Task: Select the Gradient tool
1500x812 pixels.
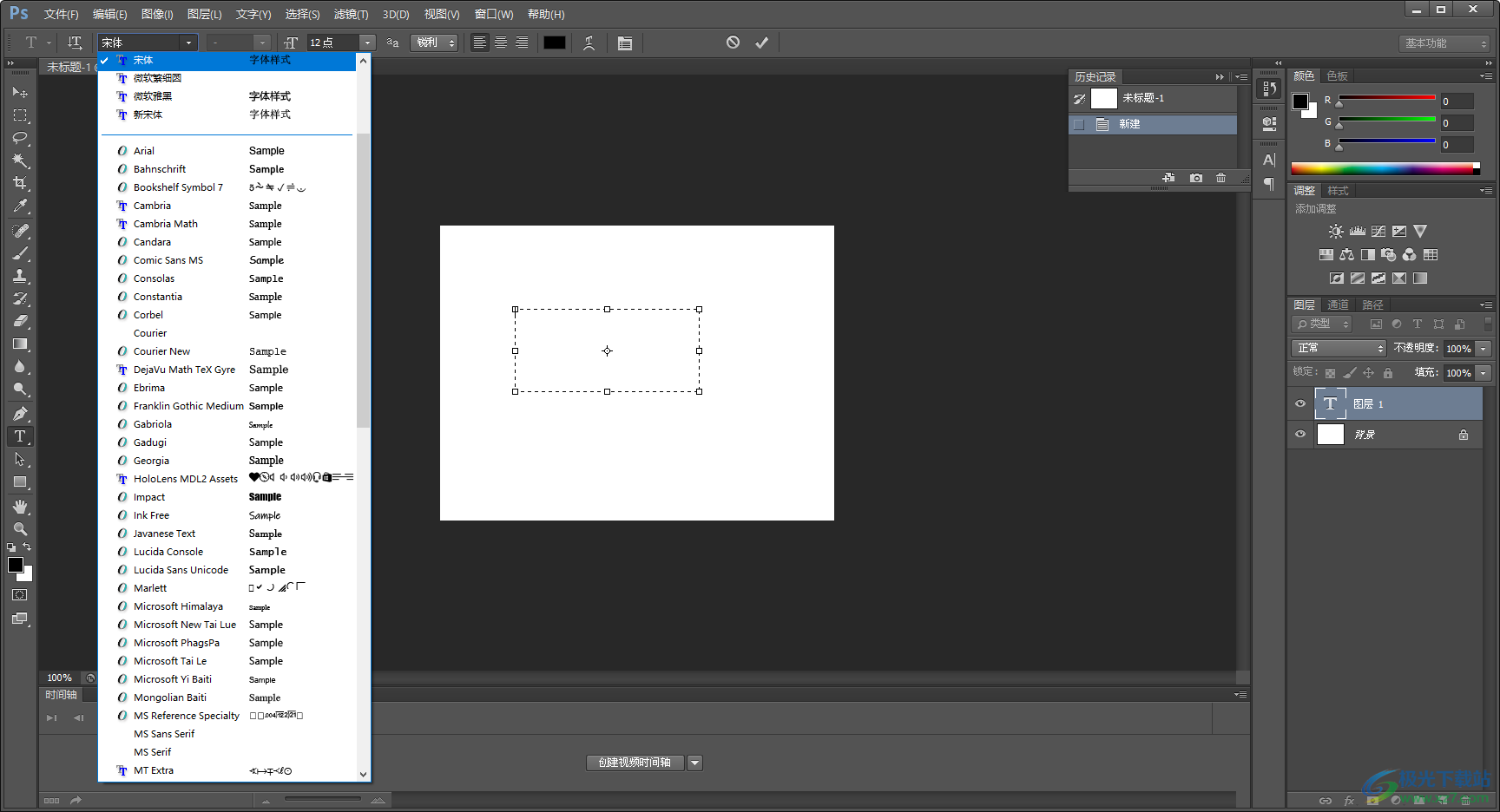Action: coord(20,344)
